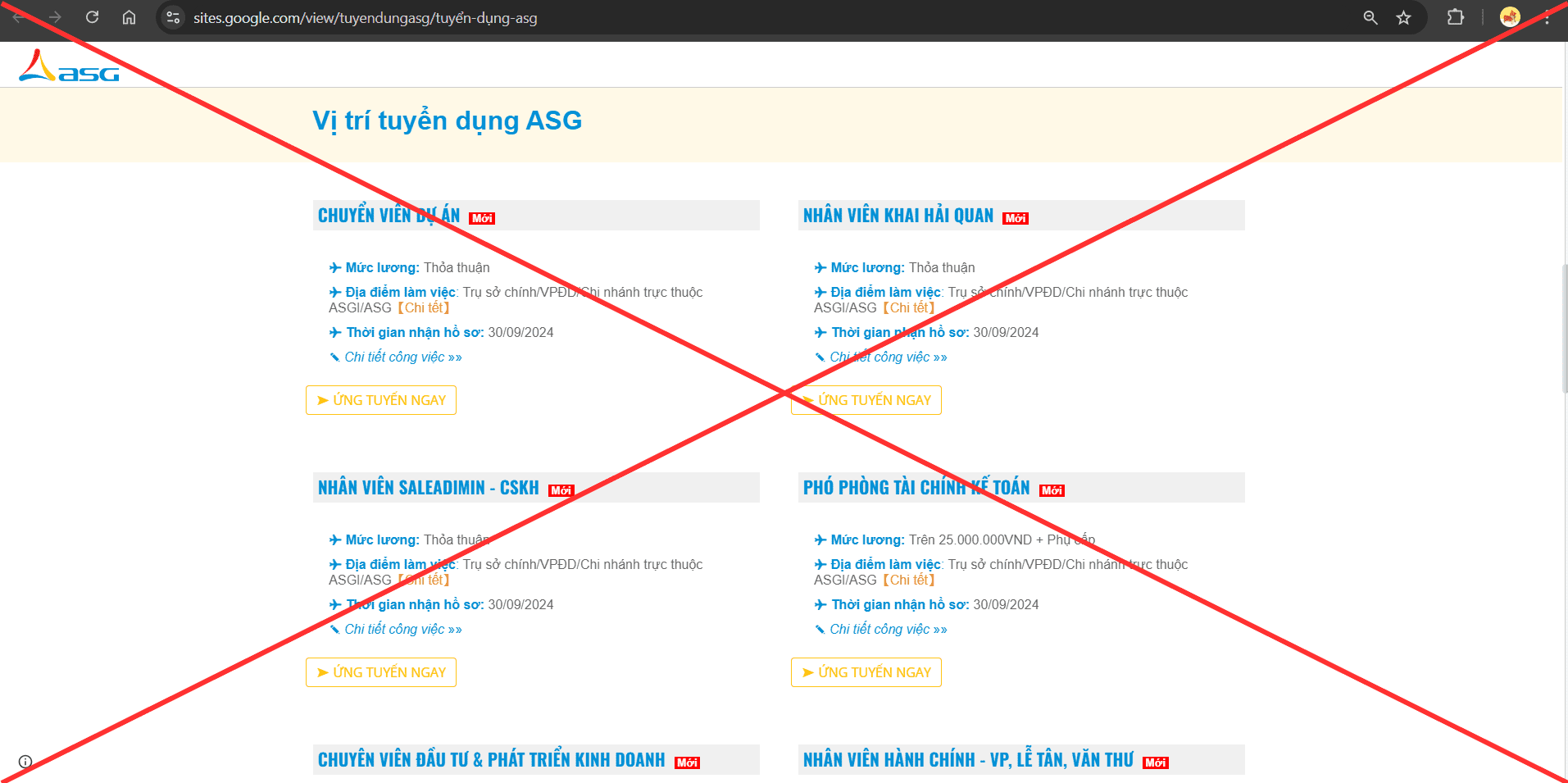Apply now for Nhân viên Saleadimin - CSKH

pyautogui.click(x=381, y=672)
